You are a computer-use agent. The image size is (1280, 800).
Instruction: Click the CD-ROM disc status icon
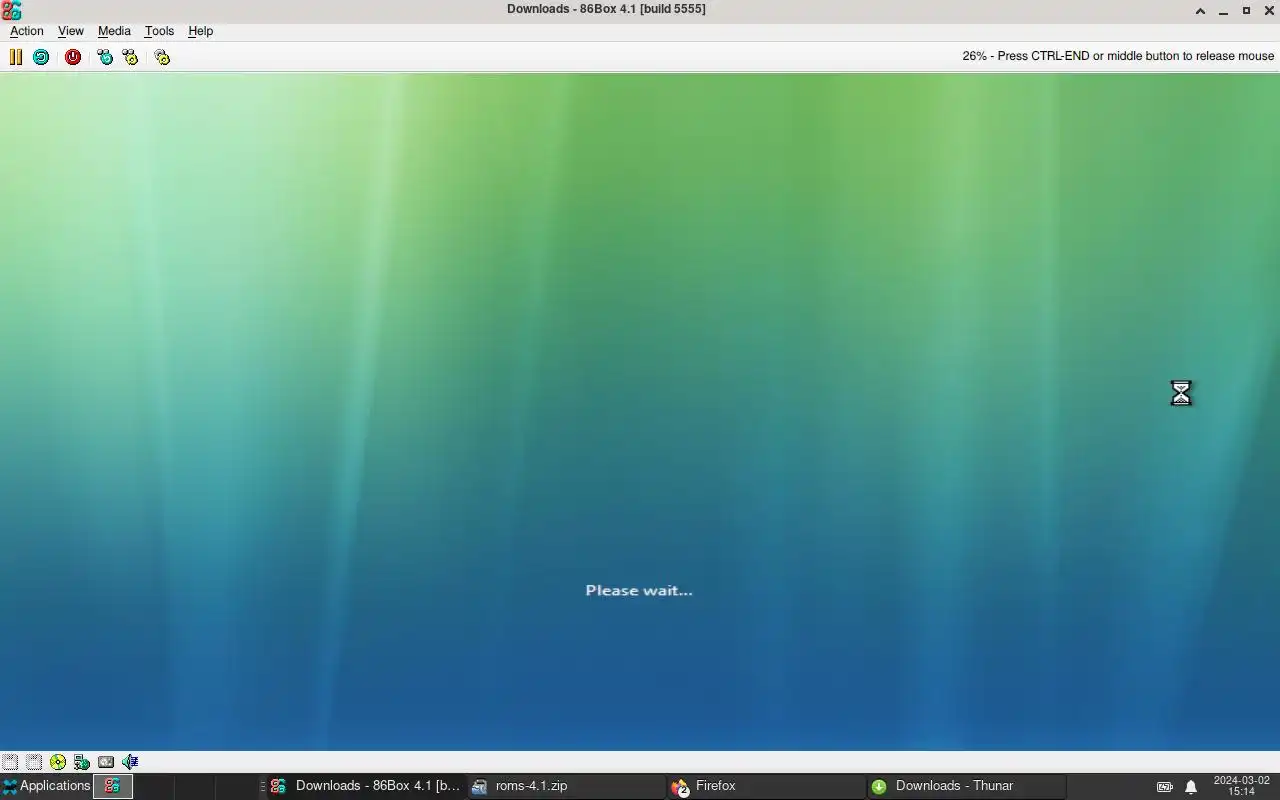point(58,762)
